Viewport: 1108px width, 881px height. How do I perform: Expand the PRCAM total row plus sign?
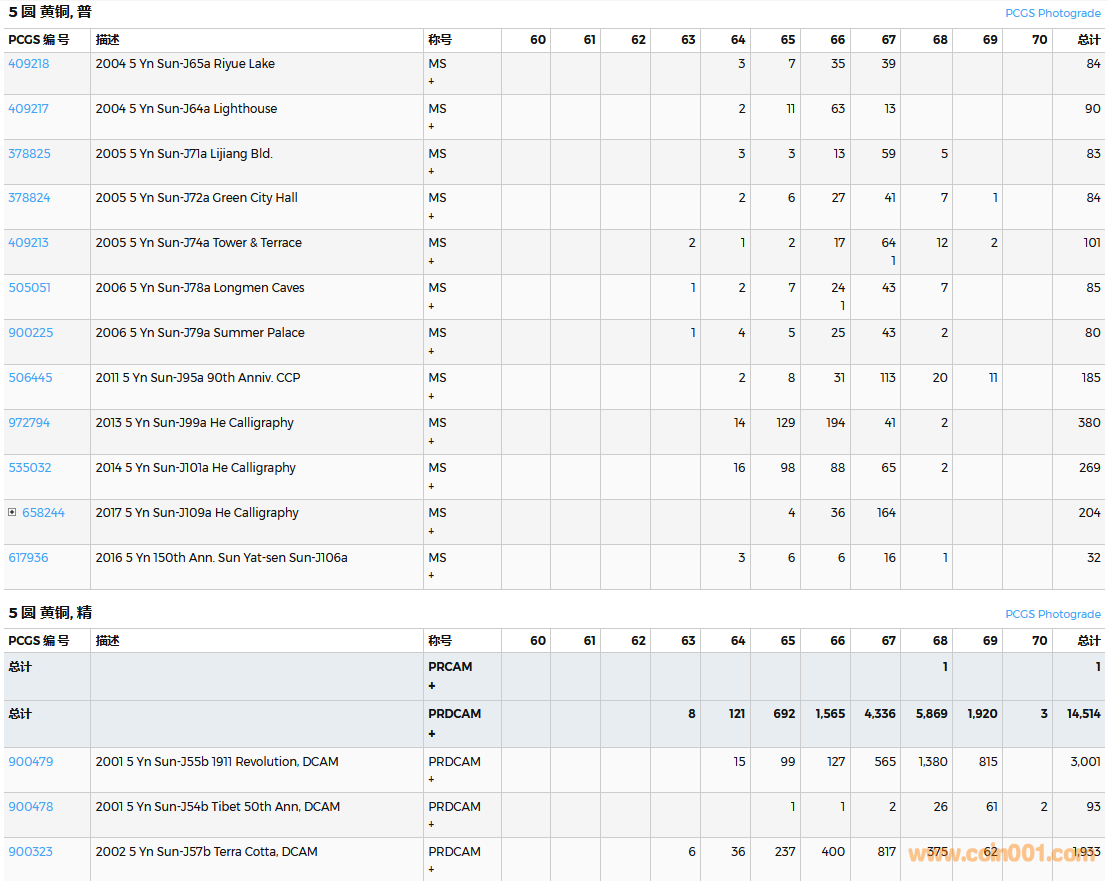coord(432,686)
